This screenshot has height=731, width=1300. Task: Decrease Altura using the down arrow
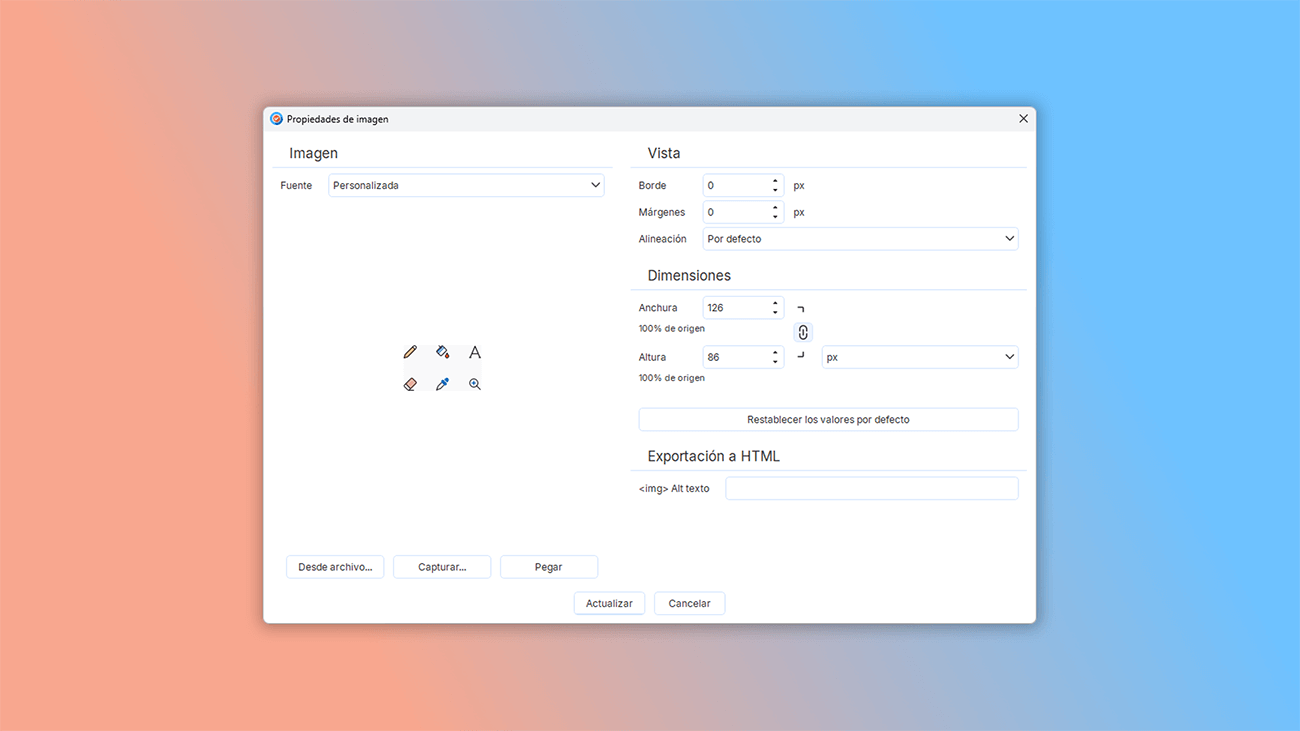pos(775,362)
